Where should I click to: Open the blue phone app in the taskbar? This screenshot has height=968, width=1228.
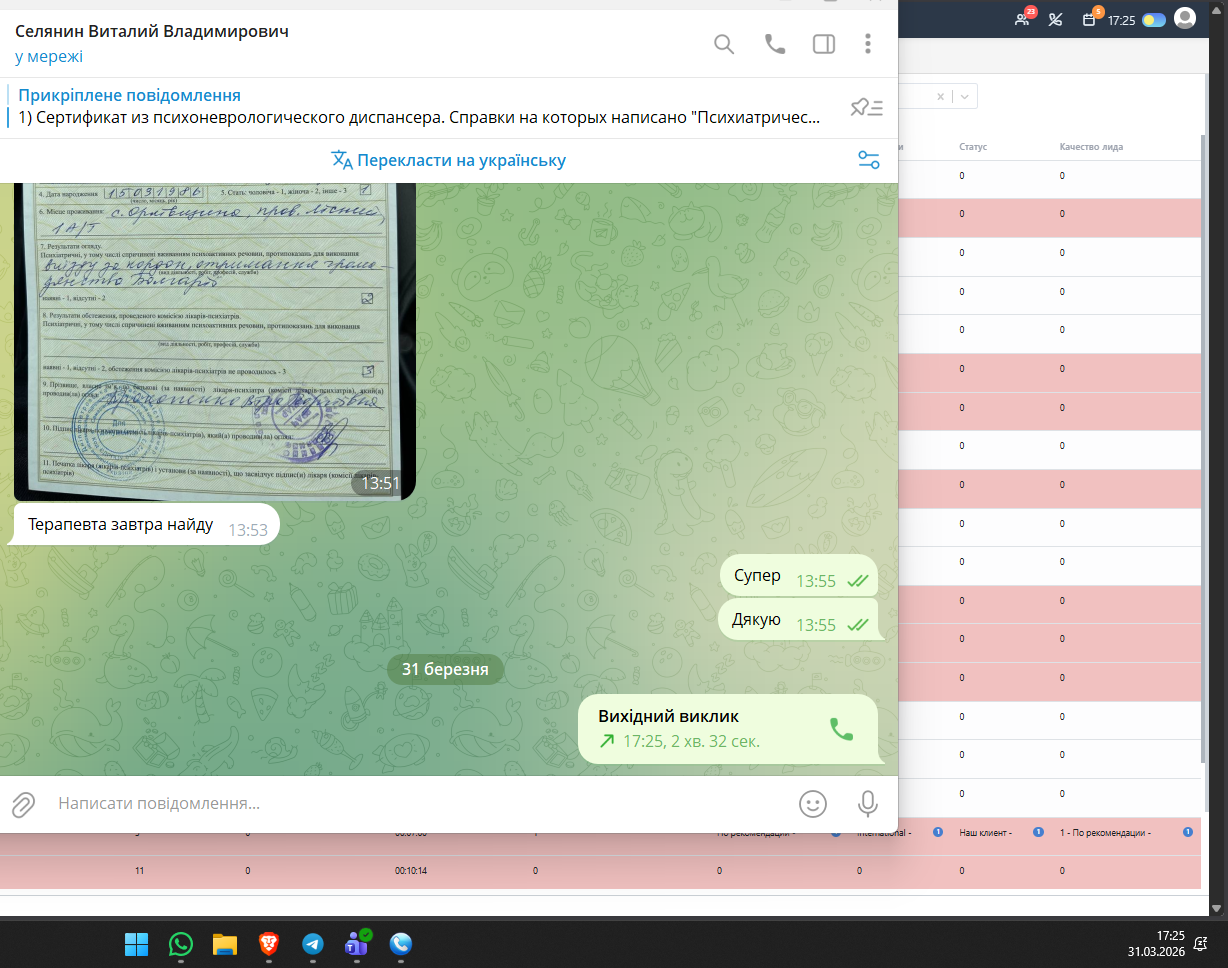pos(401,944)
